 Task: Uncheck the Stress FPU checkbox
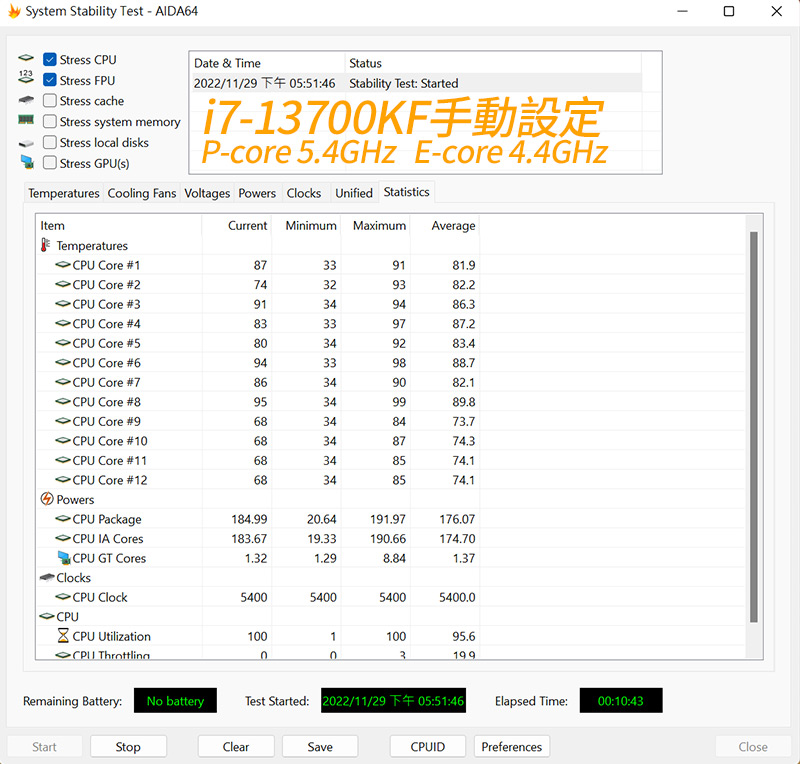(x=49, y=80)
